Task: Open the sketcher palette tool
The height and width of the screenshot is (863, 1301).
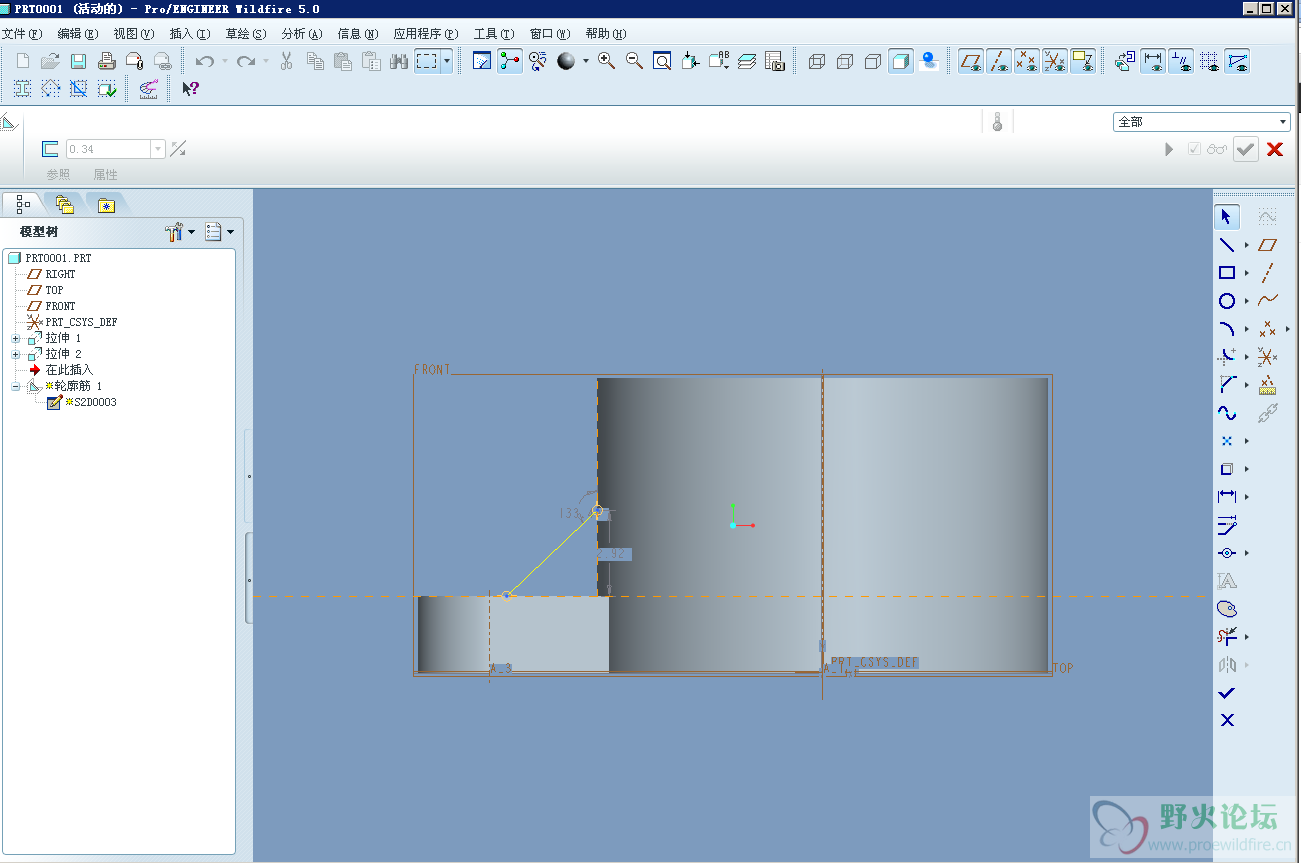Action: point(1227,609)
